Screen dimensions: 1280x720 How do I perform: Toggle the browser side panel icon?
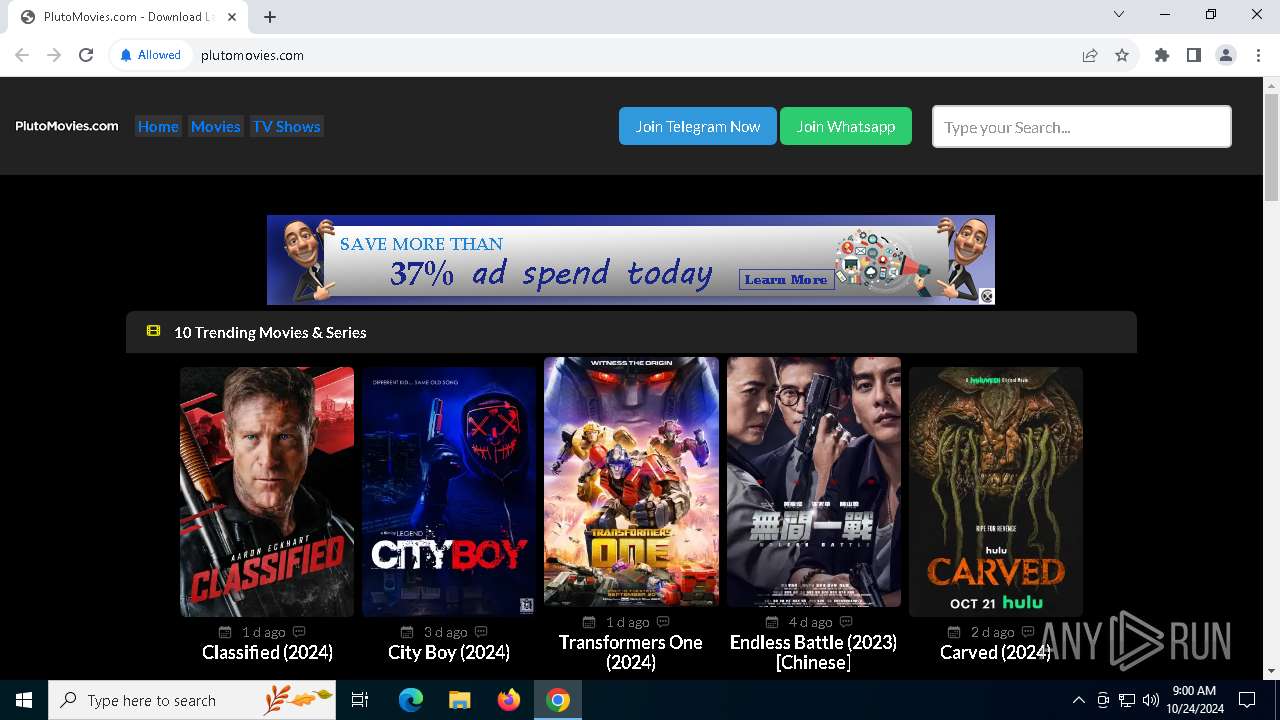[x=1194, y=55]
